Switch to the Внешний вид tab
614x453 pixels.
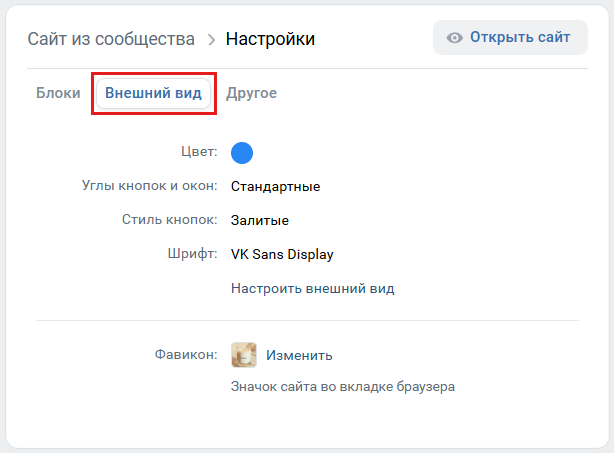[153, 93]
